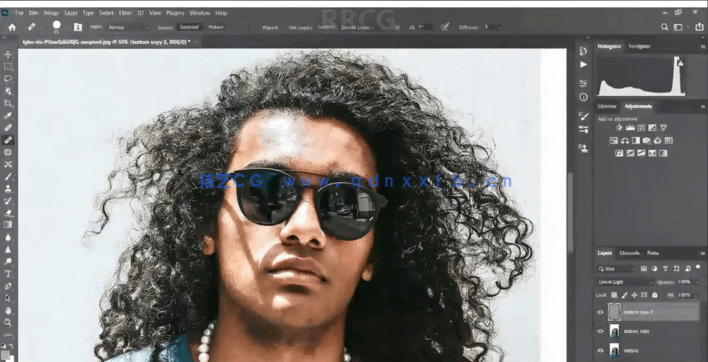Image resolution: width=708 pixels, height=362 pixels.
Task: Select the Gradient tool
Action: point(8,224)
